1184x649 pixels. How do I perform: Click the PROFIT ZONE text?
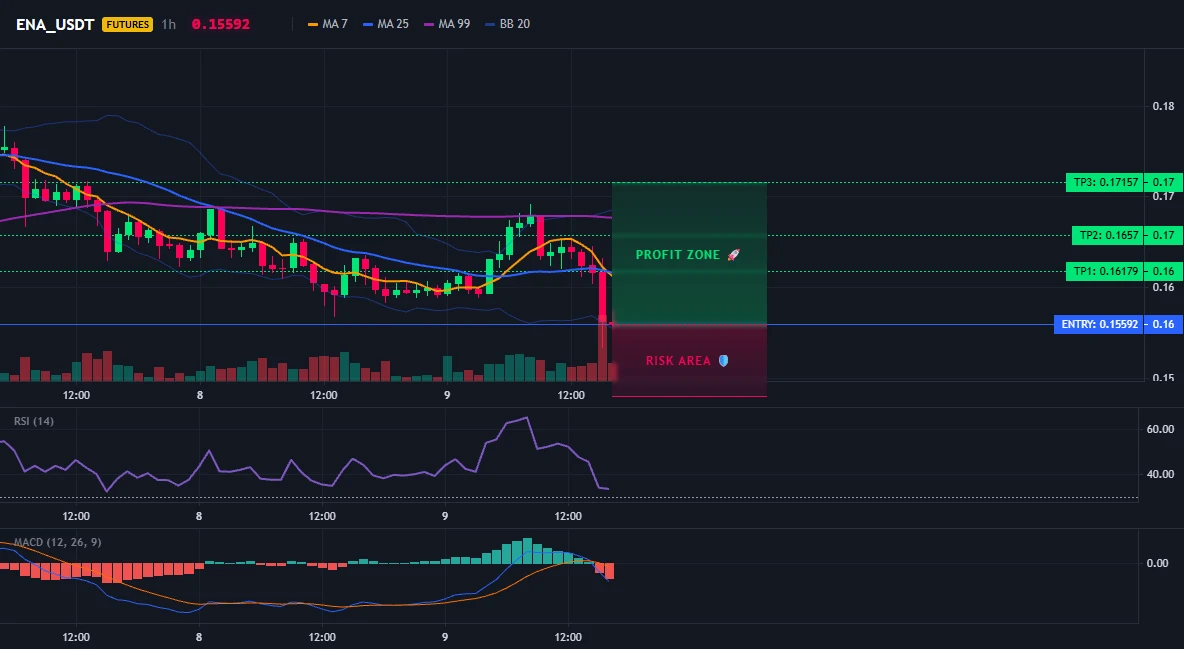pos(678,255)
